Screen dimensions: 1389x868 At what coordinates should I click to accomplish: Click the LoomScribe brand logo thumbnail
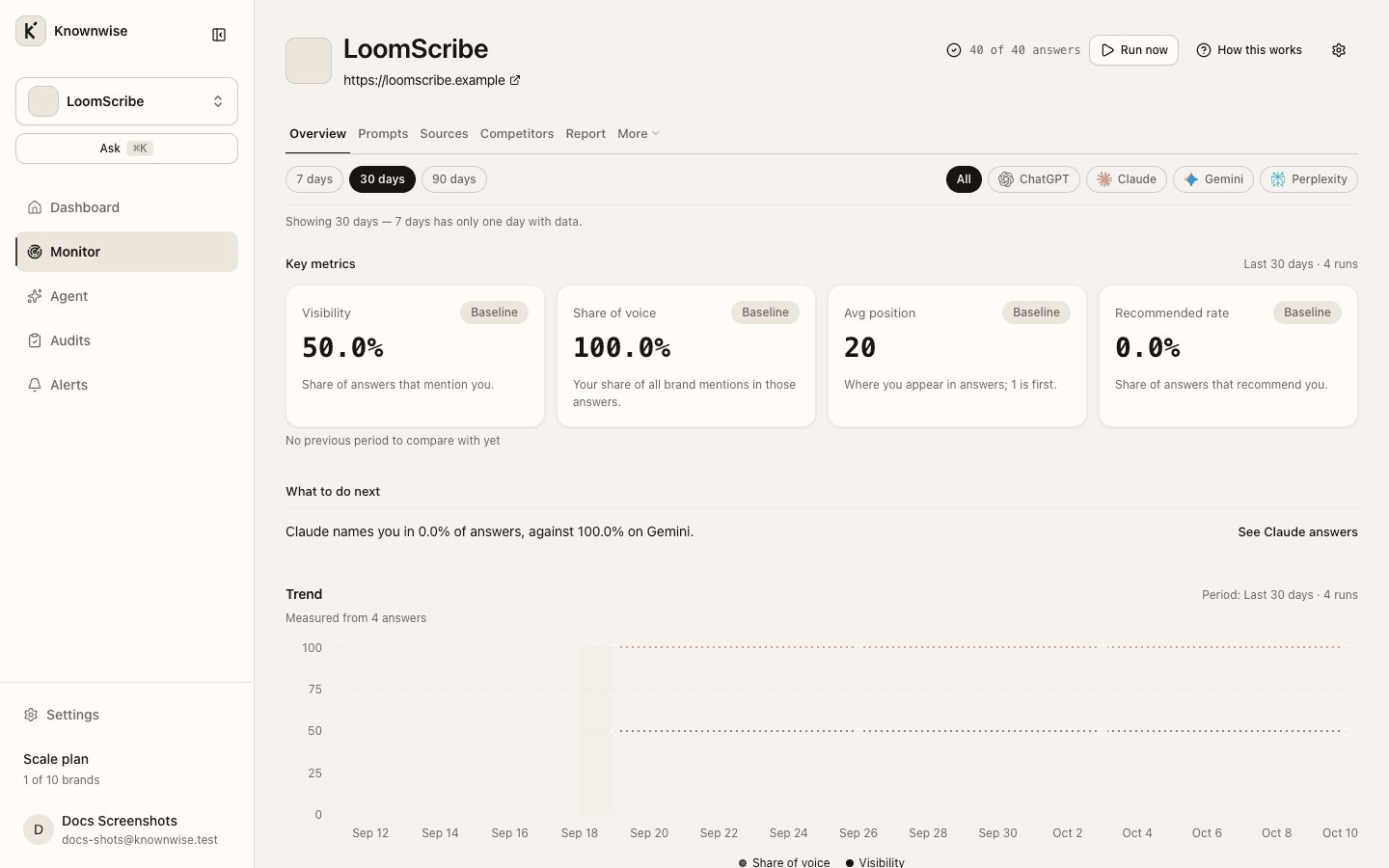click(x=309, y=61)
